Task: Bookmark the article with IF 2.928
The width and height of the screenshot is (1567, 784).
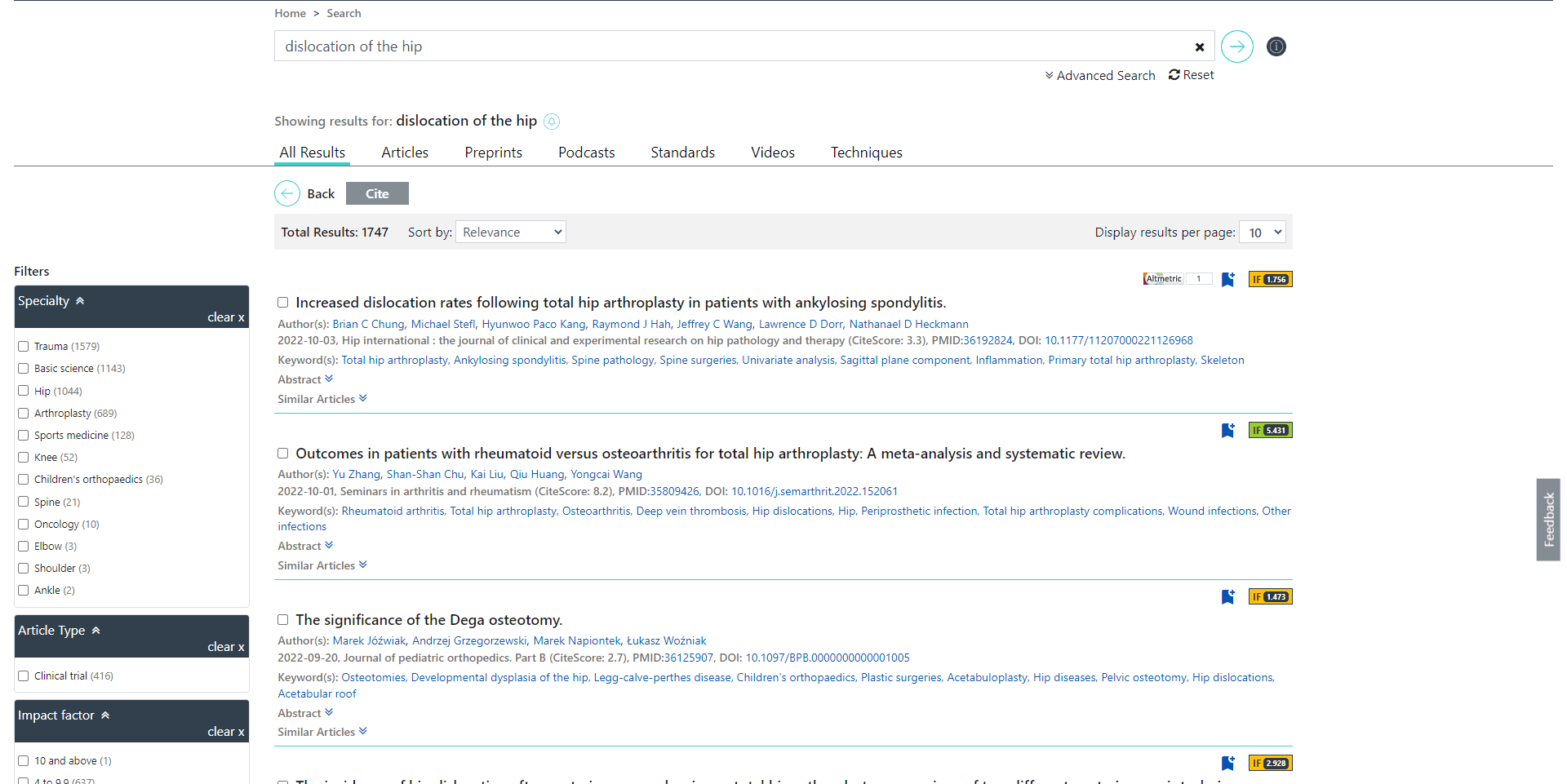Action: click(x=1227, y=764)
